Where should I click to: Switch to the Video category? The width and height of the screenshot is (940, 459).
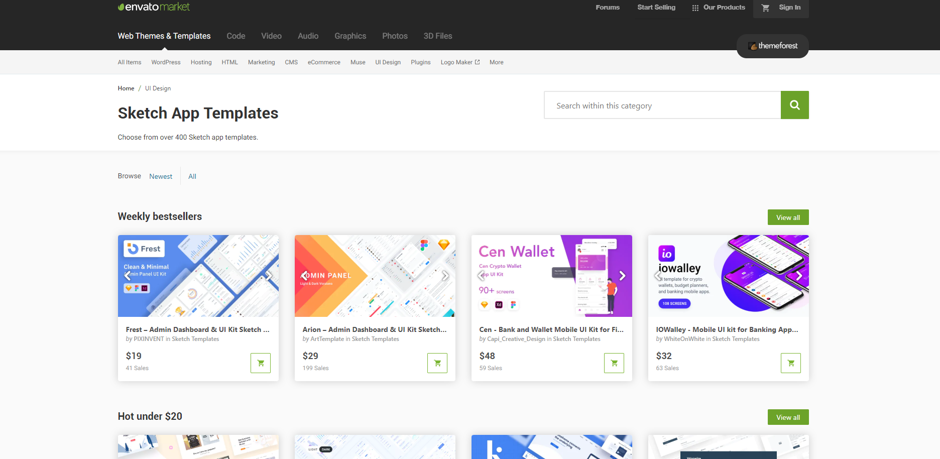[271, 36]
